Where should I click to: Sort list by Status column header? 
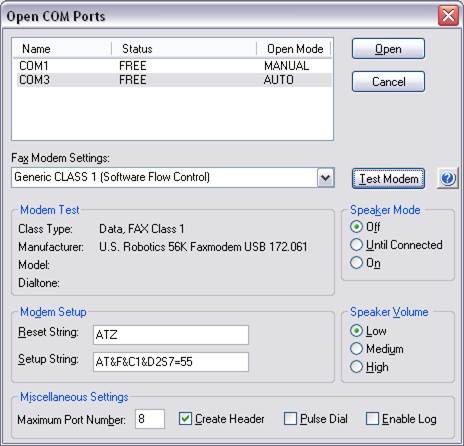point(184,49)
